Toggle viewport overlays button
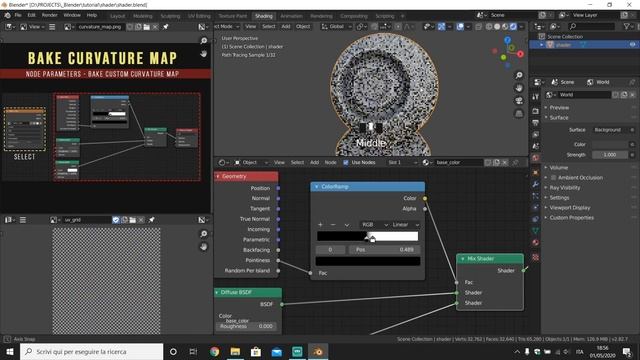The height and width of the screenshot is (360, 640). coord(460,27)
